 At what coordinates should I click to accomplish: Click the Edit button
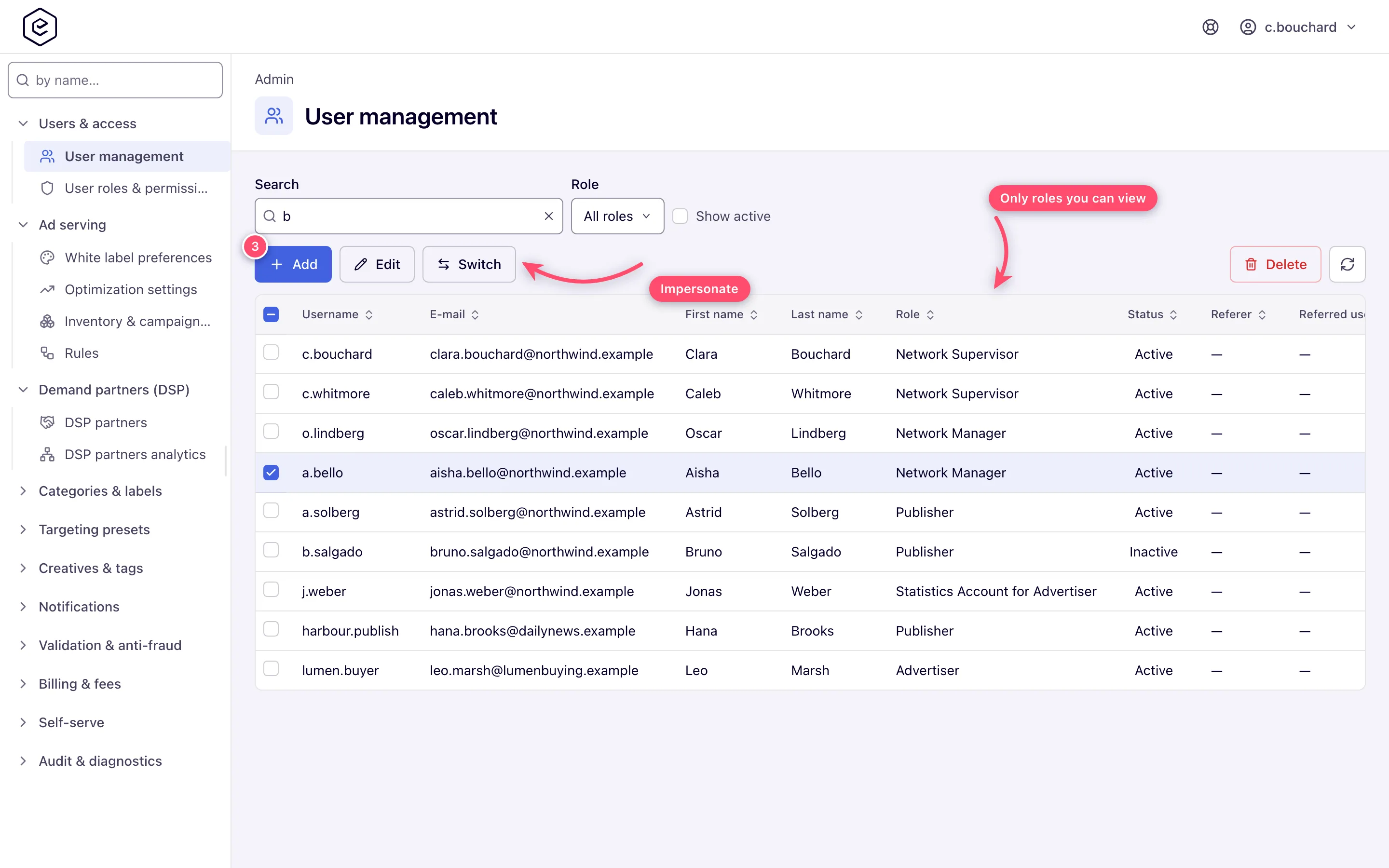pos(377,264)
